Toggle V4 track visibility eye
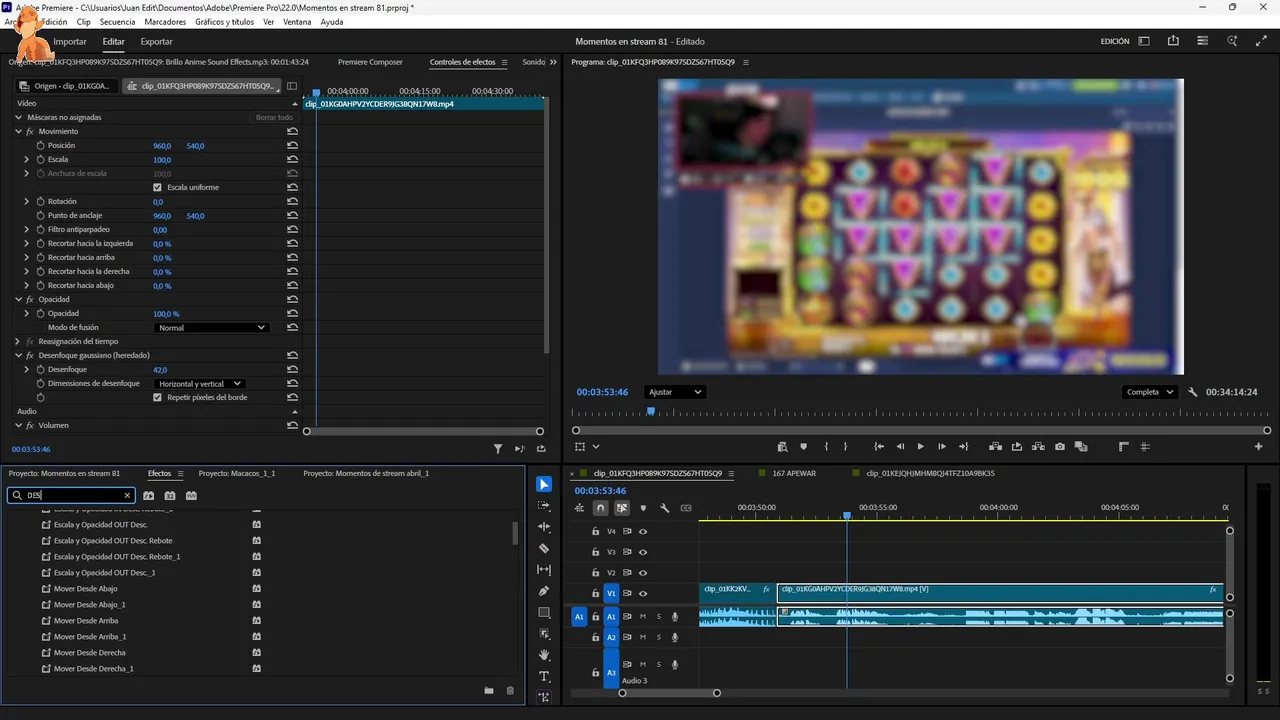1280x720 pixels. point(643,532)
